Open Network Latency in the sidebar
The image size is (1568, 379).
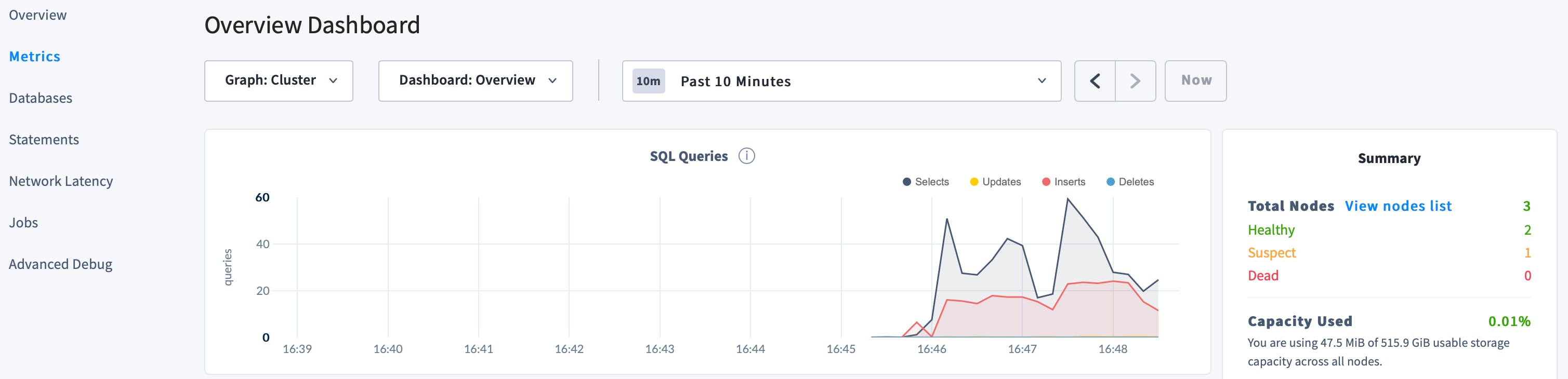pos(61,181)
